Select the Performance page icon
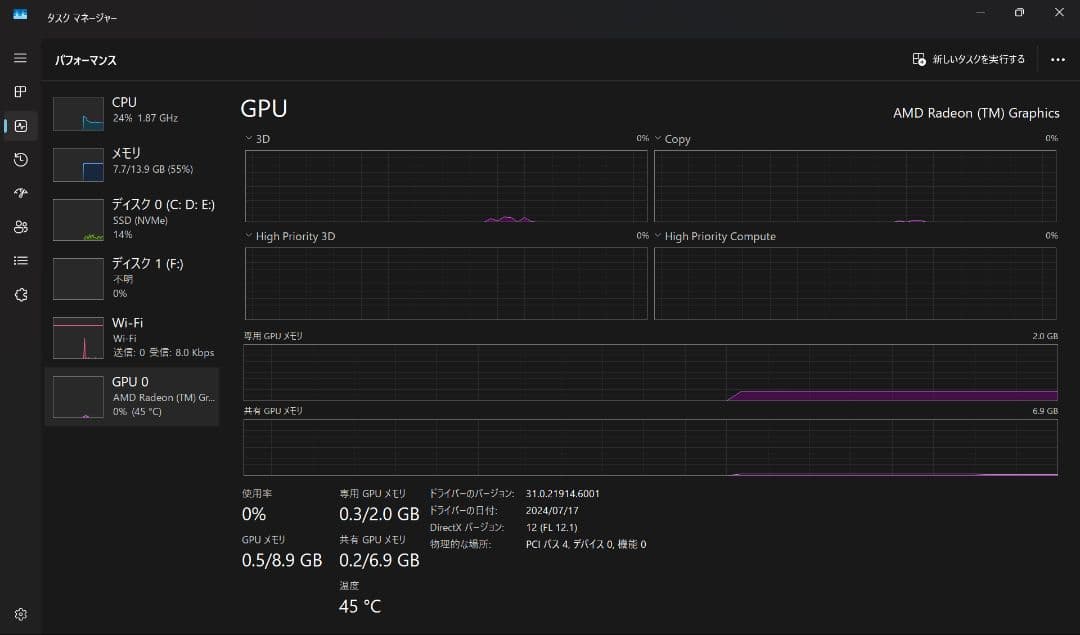 click(20, 126)
